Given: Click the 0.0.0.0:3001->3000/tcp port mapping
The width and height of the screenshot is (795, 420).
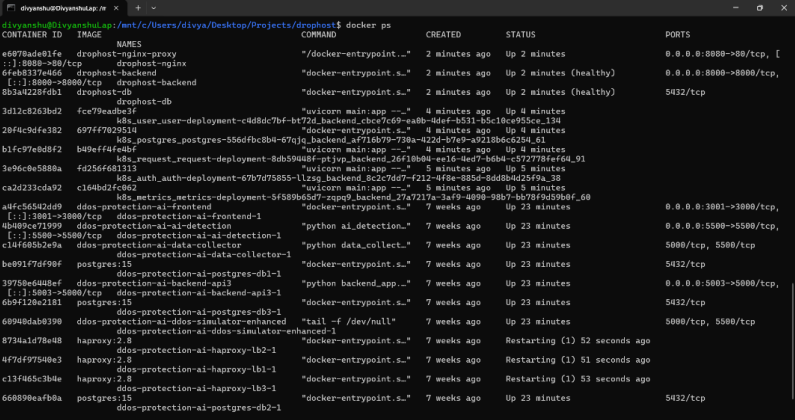Looking at the screenshot, I should click(x=720, y=207).
